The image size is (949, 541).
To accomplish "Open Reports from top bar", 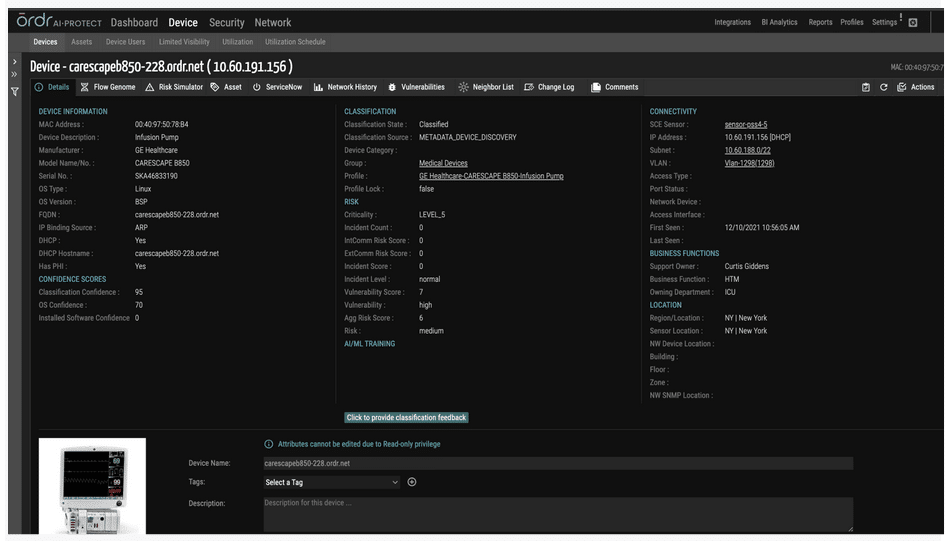I will [x=820, y=22].
